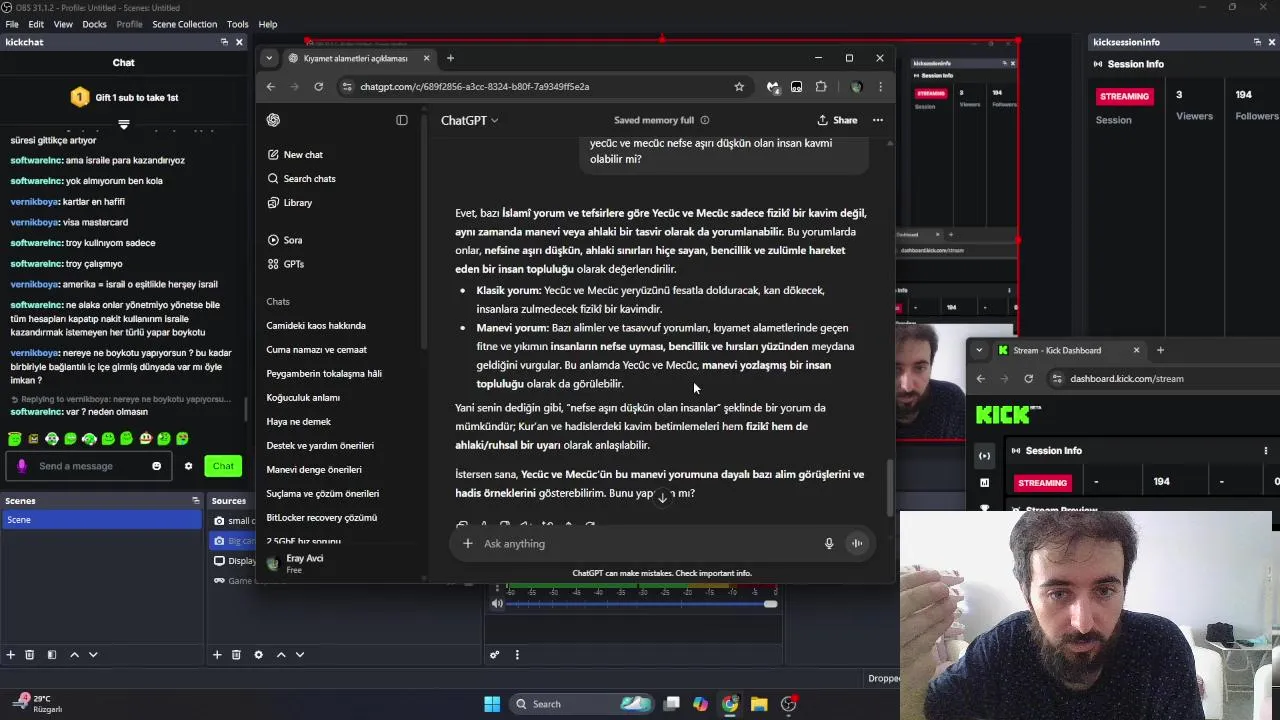Expand the pinned gift message in chat
The height and width of the screenshot is (720, 1280).
coord(124,125)
